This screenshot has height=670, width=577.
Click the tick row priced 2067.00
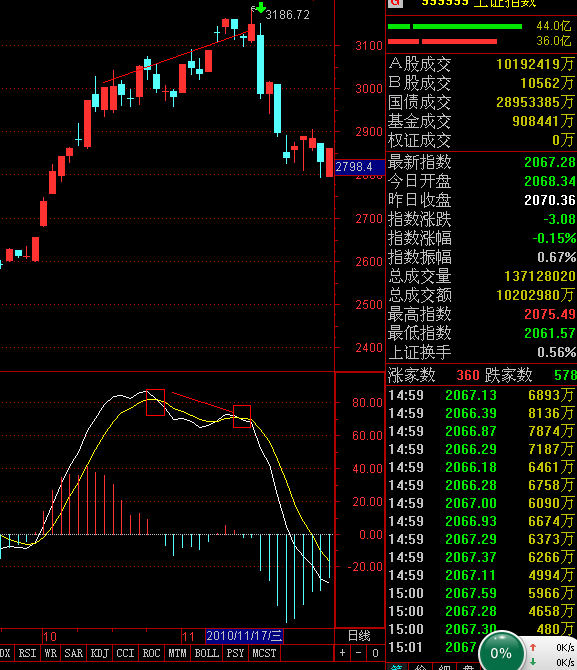click(x=481, y=503)
